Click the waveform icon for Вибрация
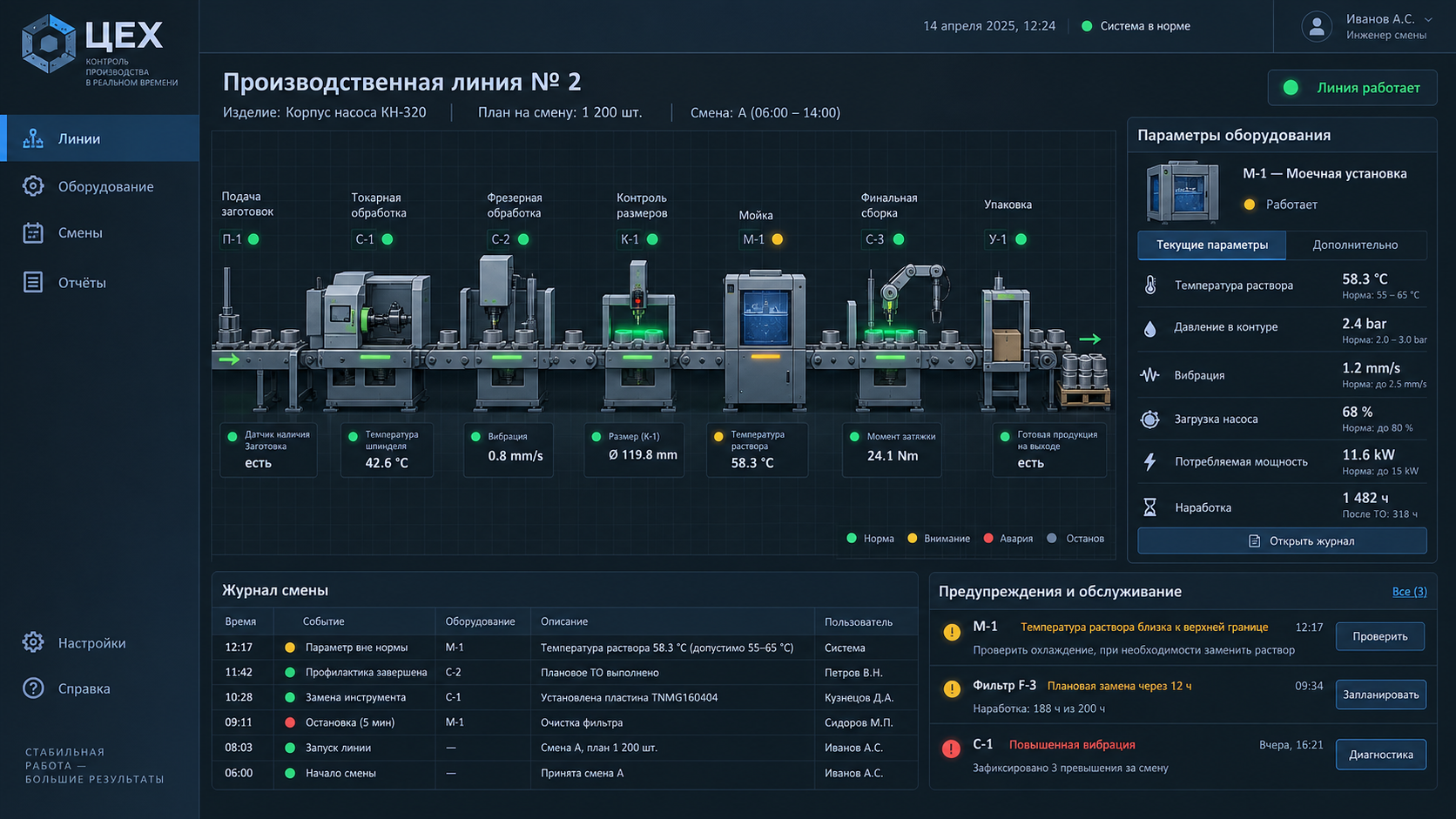Image resolution: width=1456 pixels, height=819 pixels. [x=1150, y=375]
